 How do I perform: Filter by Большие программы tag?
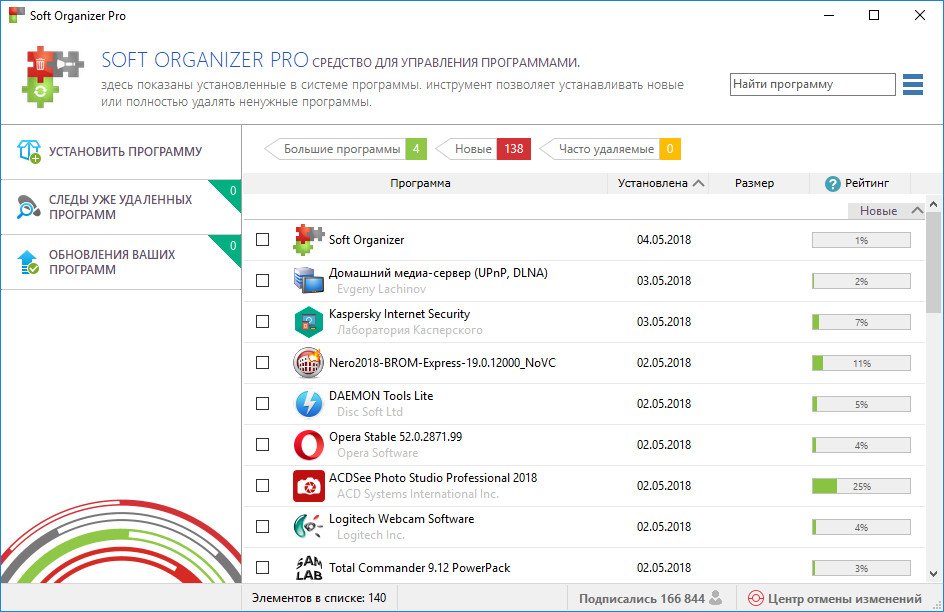346,149
